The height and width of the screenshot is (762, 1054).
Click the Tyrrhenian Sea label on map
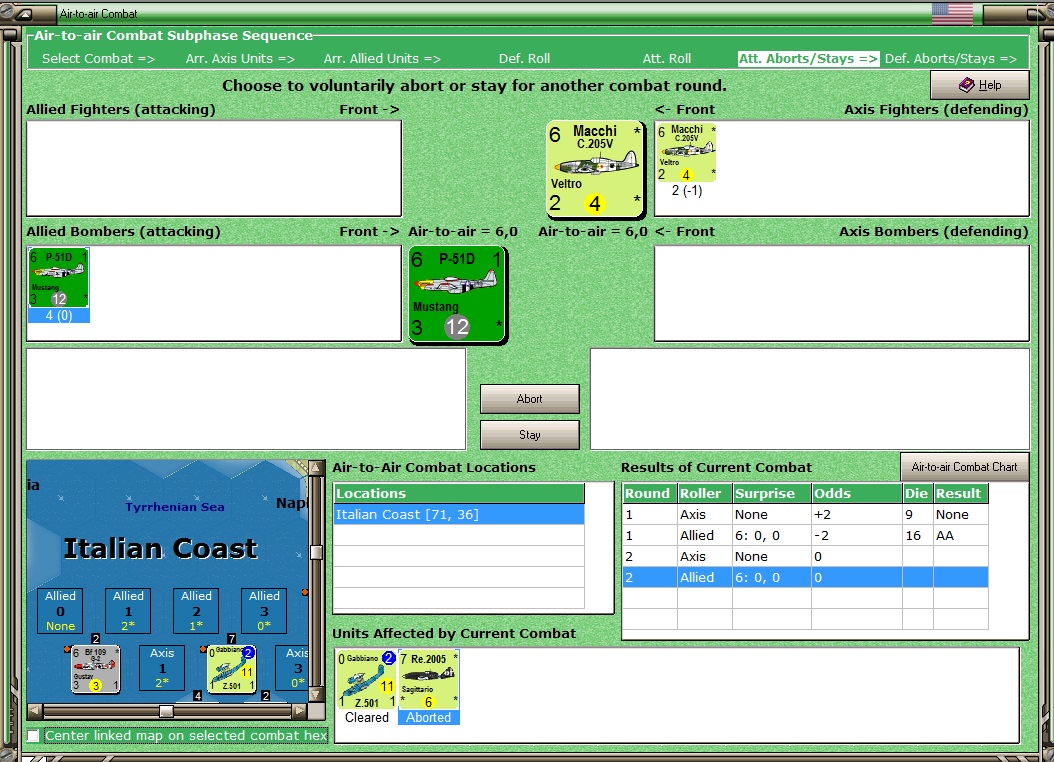click(x=175, y=507)
